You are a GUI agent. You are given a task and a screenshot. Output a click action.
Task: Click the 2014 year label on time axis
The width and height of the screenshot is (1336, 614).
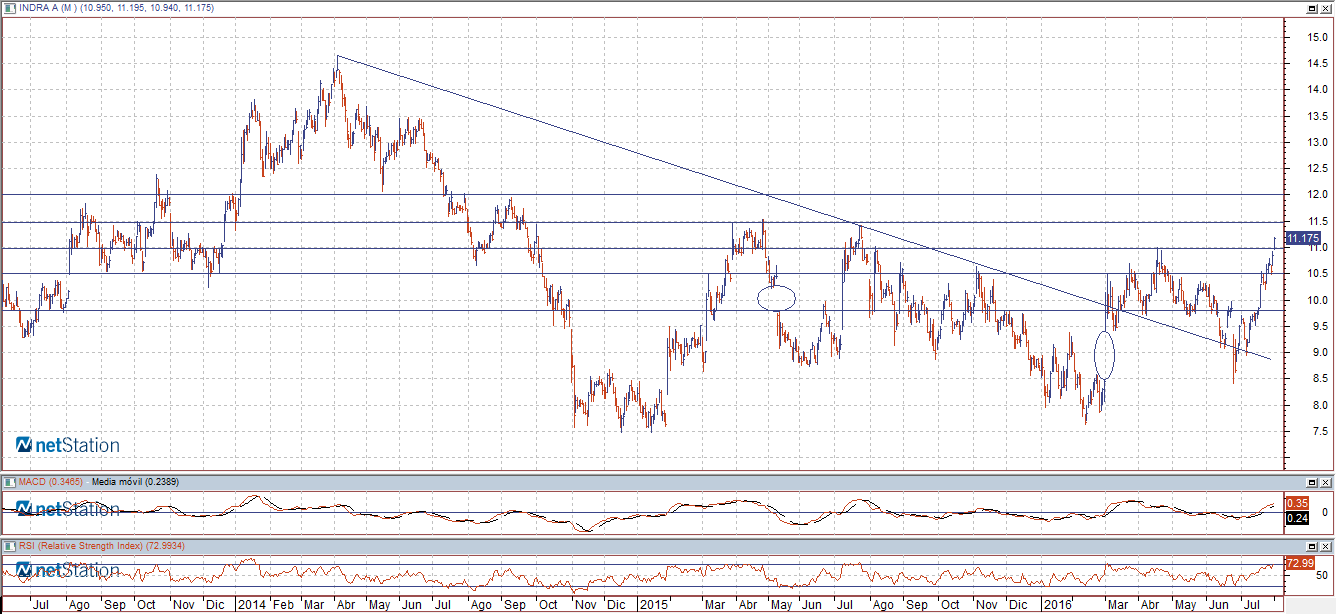pos(250,606)
